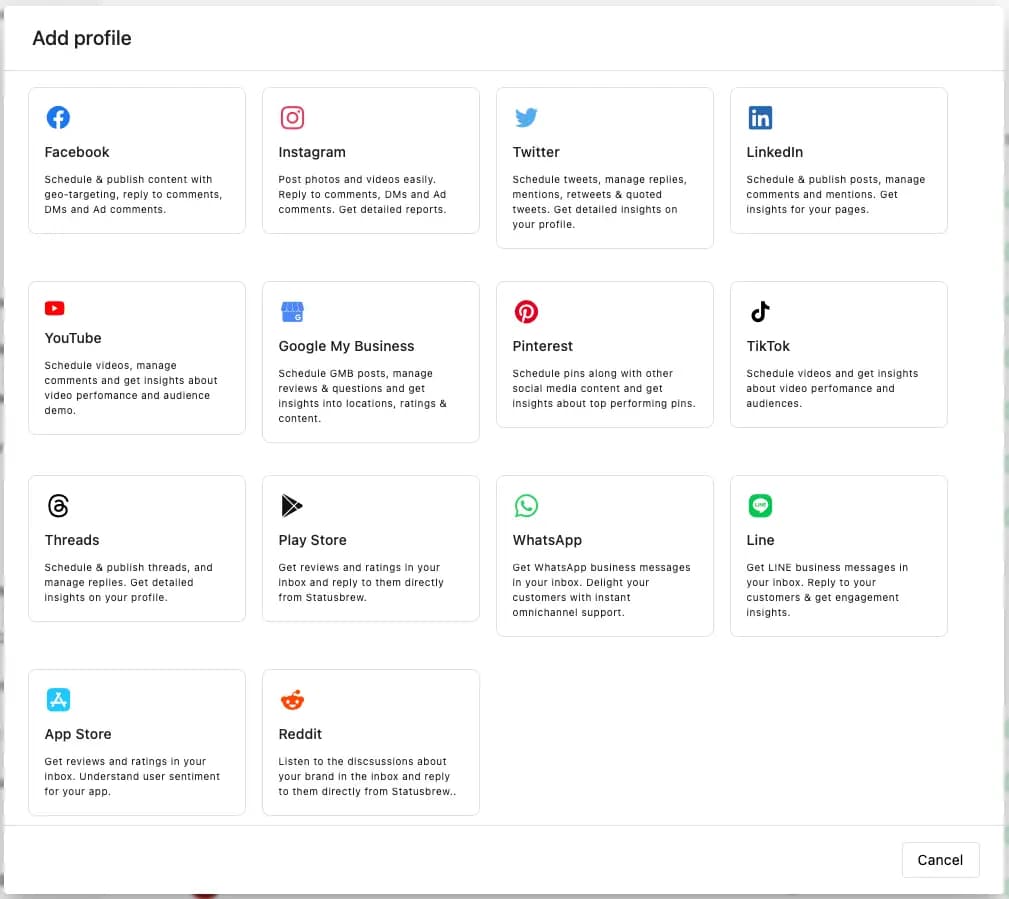Click the Twitter bird icon
The height and width of the screenshot is (899, 1009).
(526, 118)
